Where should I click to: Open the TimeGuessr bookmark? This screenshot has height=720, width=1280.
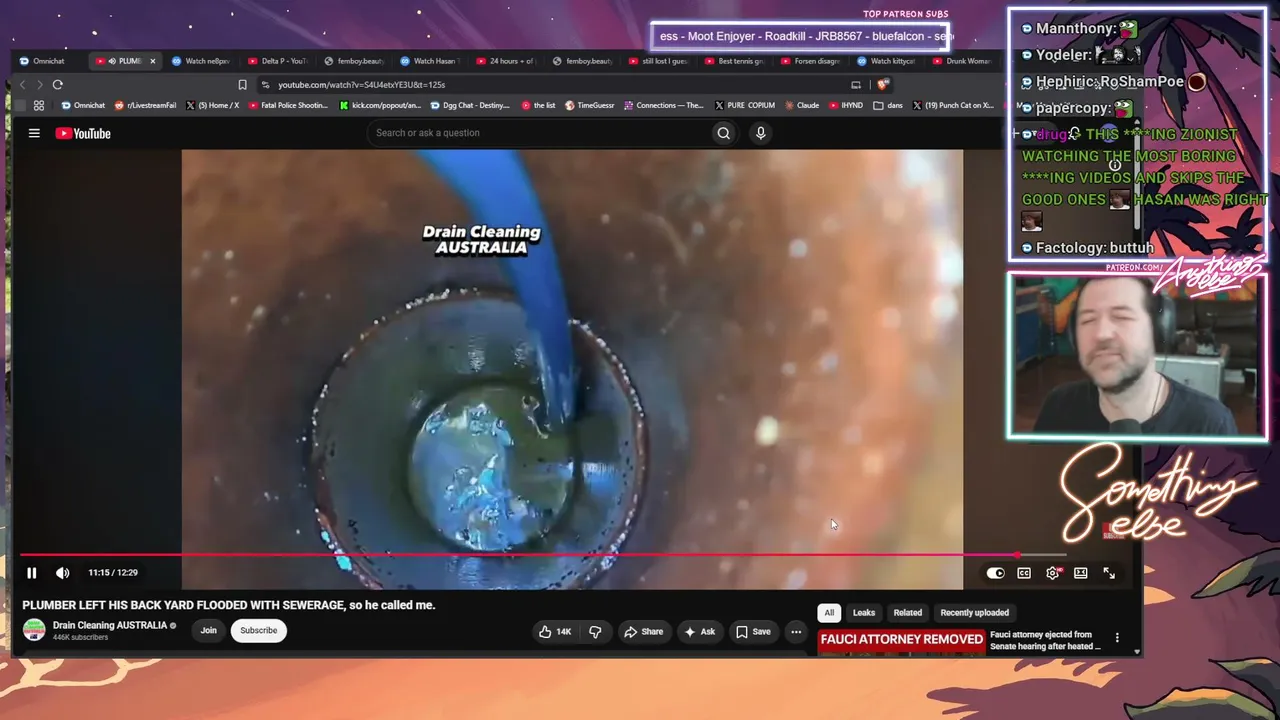tap(590, 105)
